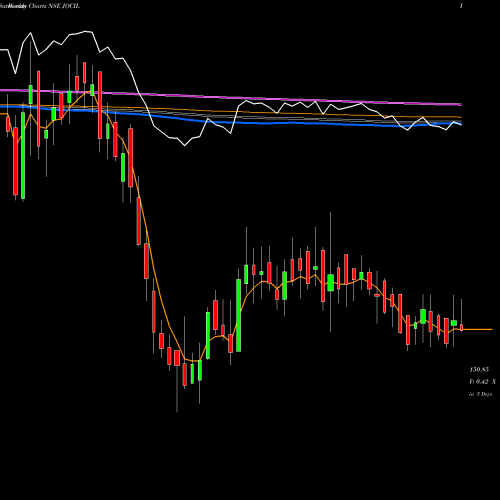Screen dimensions: 500x500
Task: Click the orange short moving average tail at right
Action: click(478, 329)
